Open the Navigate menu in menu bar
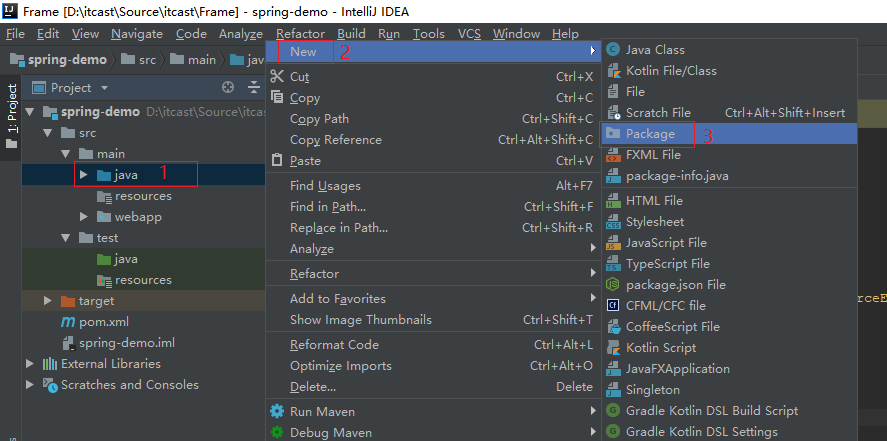This screenshot has height=441, width=887. click(137, 33)
